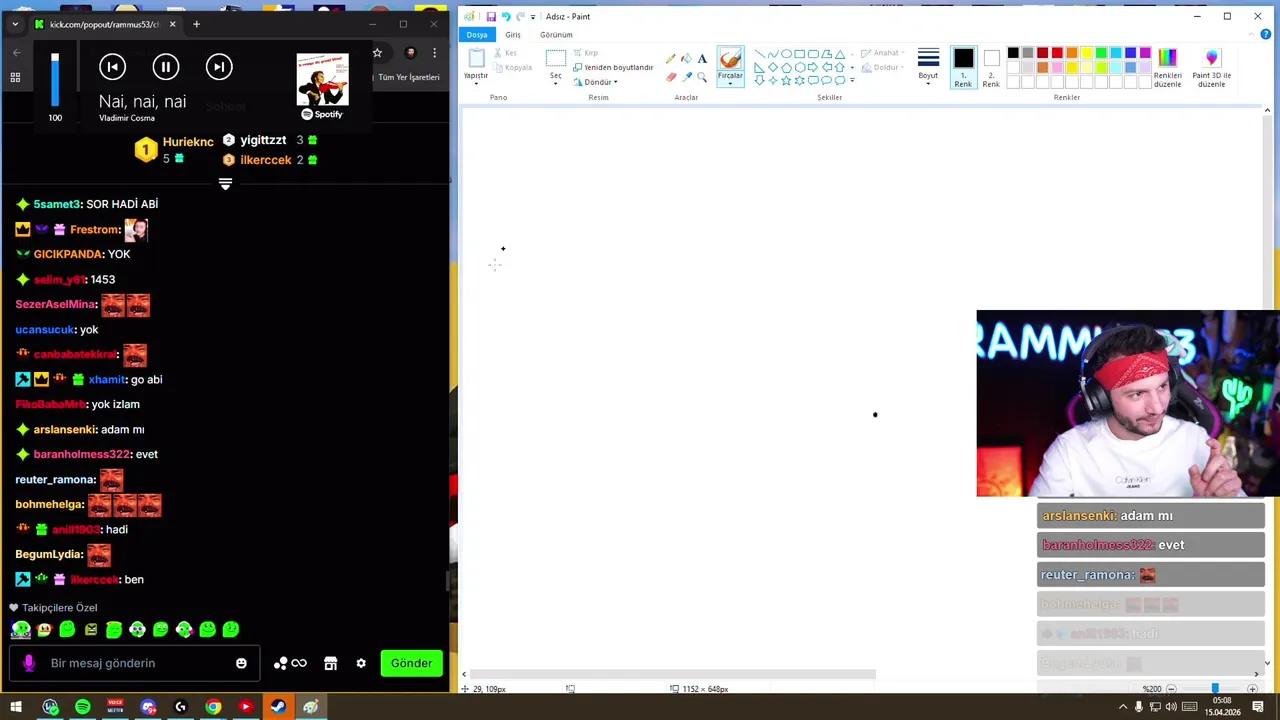Switch to the Görünüm ribbon tab
Image resolution: width=1280 pixels, height=720 pixels.
[556, 34]
